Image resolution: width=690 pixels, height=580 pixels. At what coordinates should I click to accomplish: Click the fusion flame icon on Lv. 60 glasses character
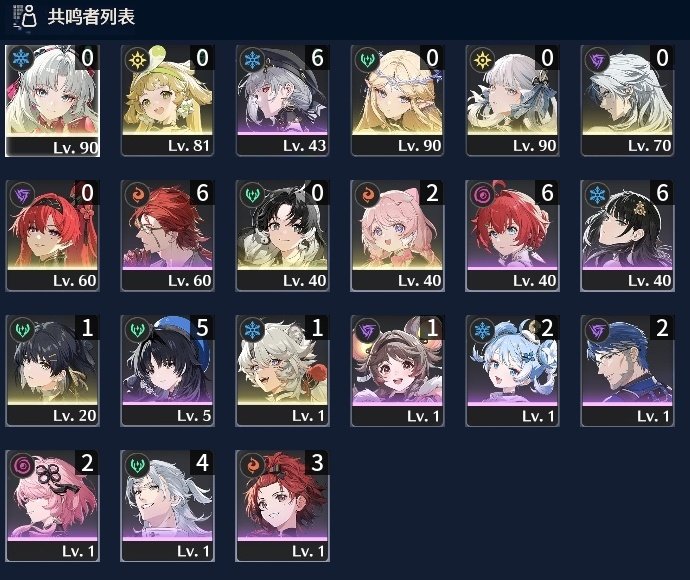pyautogui.click(x=137, y=195)
